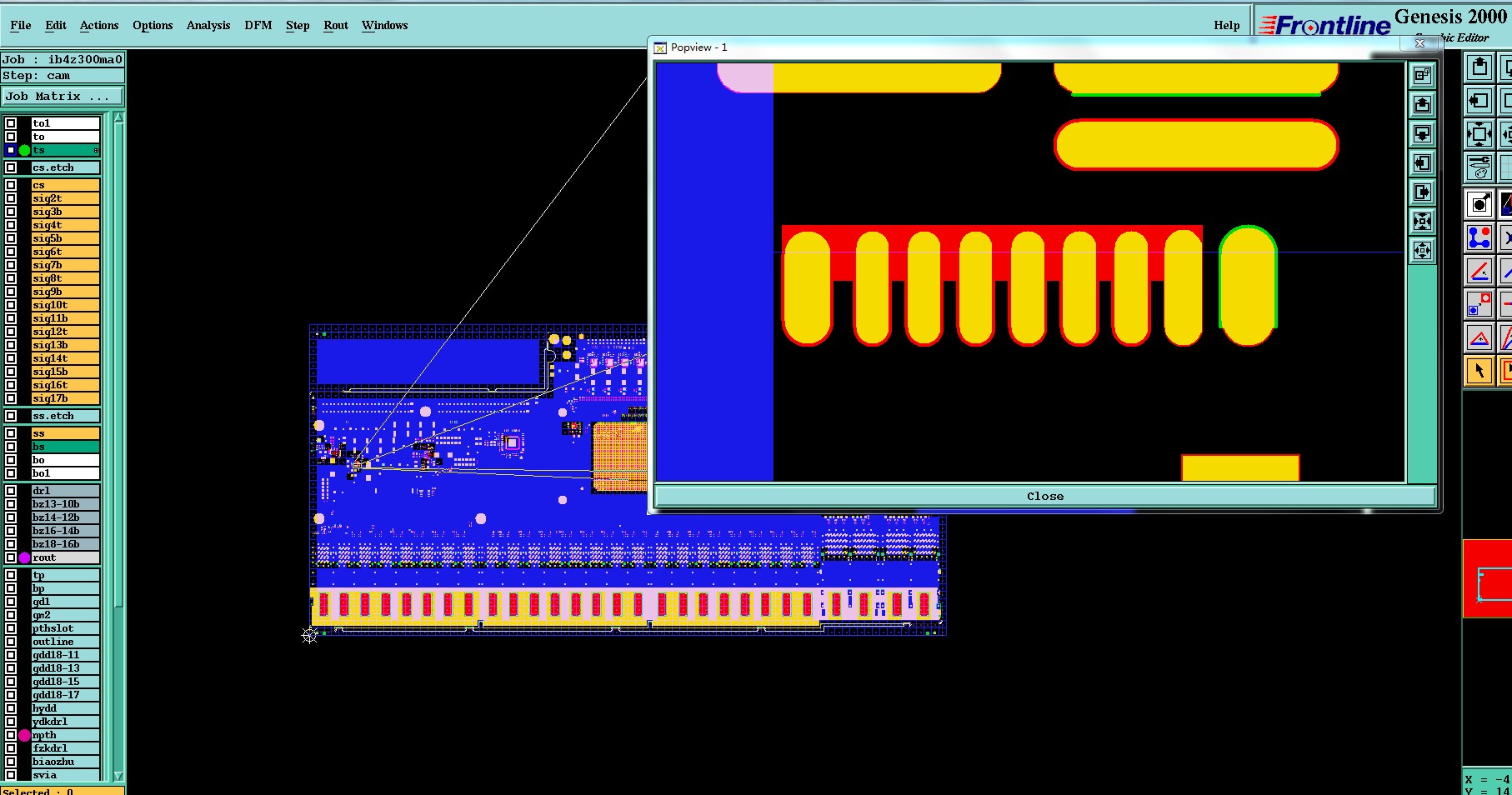Screen dimensions: 1512x795
Task: Open the wrench and palette settings icon
Action: [1479, 167]
